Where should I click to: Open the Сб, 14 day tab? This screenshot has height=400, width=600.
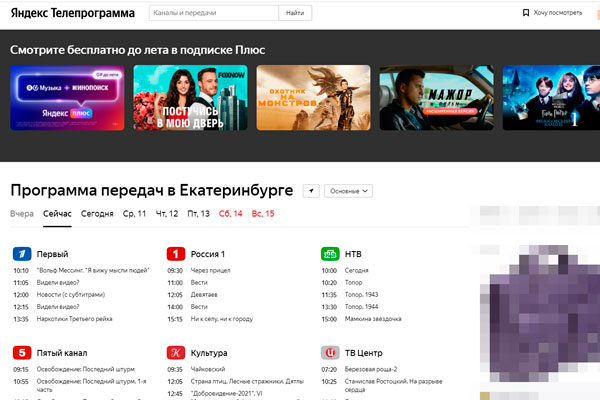(x=231, y=214)
